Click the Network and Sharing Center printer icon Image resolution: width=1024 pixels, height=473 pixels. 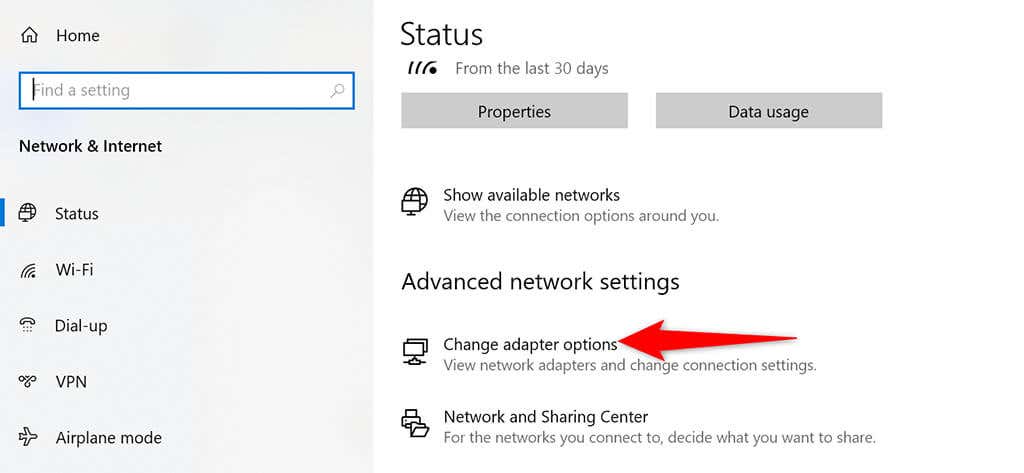pyautogui.click(x=415, y=423)
